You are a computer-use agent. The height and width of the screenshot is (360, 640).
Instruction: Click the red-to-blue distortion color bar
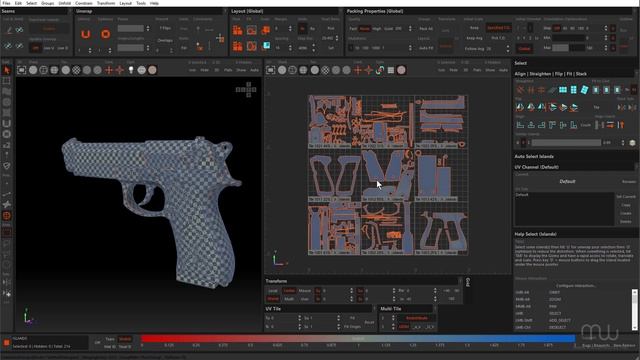(358, 339)
